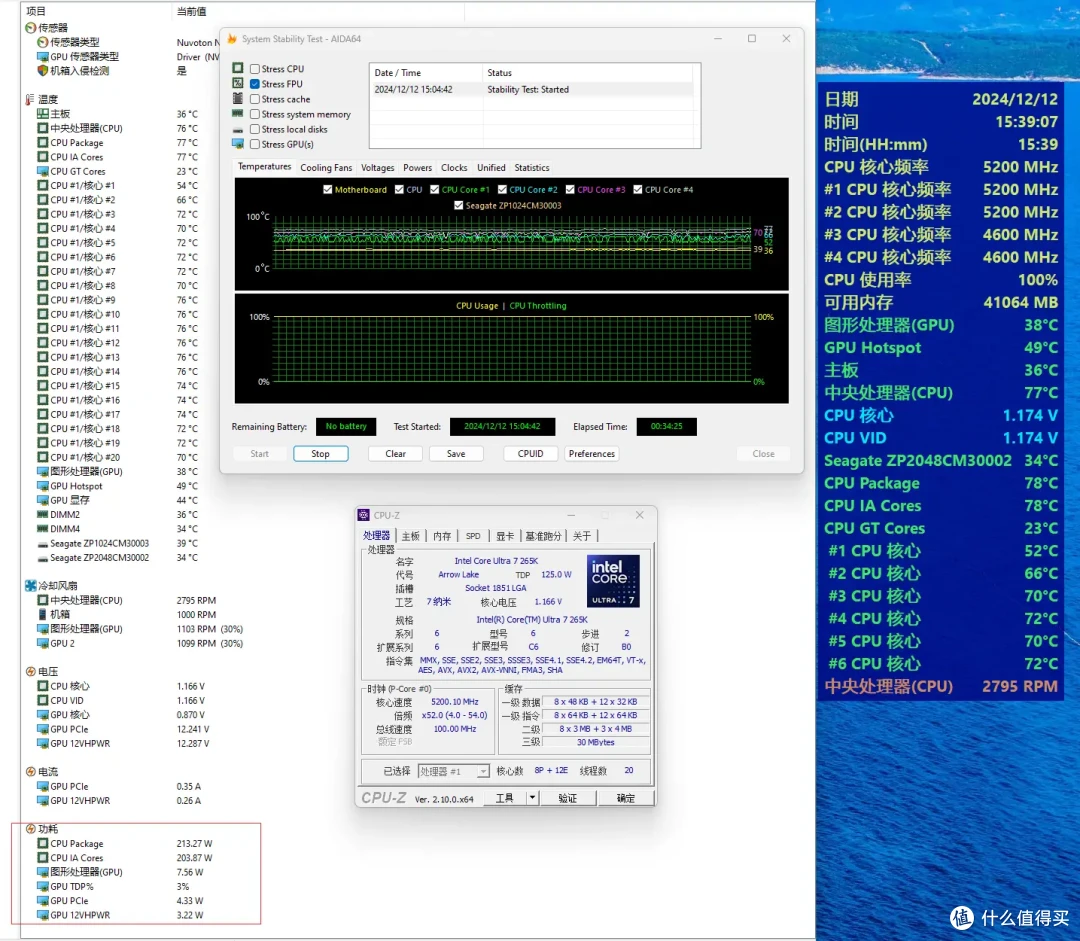The width and height of the screenshot is (1080, 941).
Task: Enable the Stress system memory checkbox
Action: [255, 114]
